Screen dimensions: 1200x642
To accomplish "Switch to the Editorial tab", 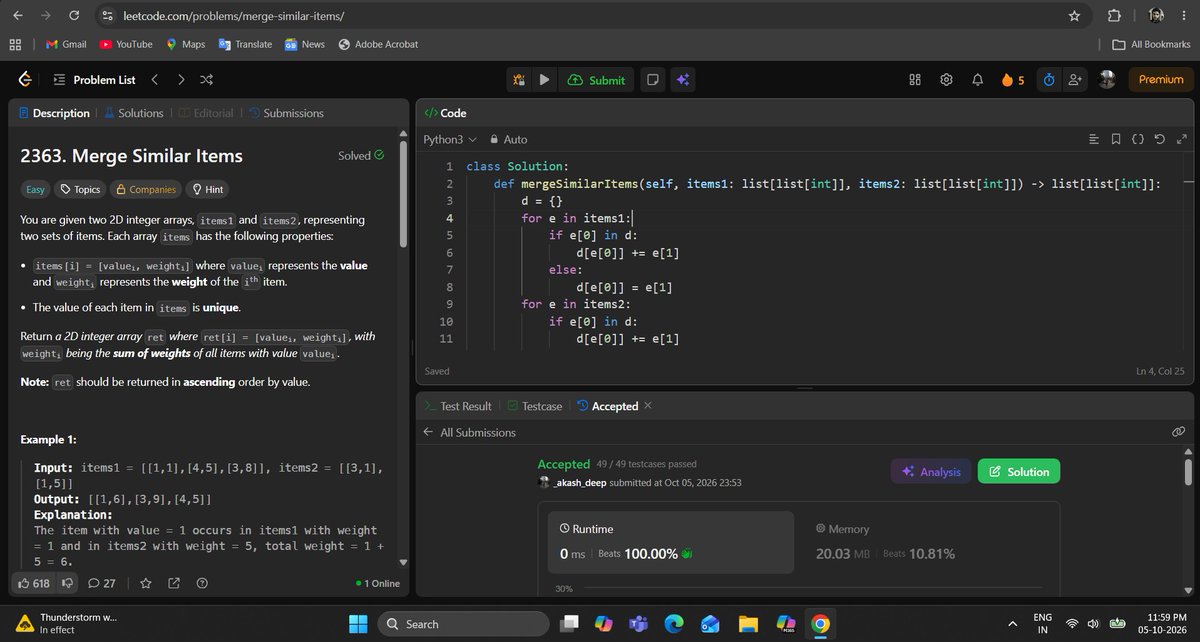I will tap(205, 113).
